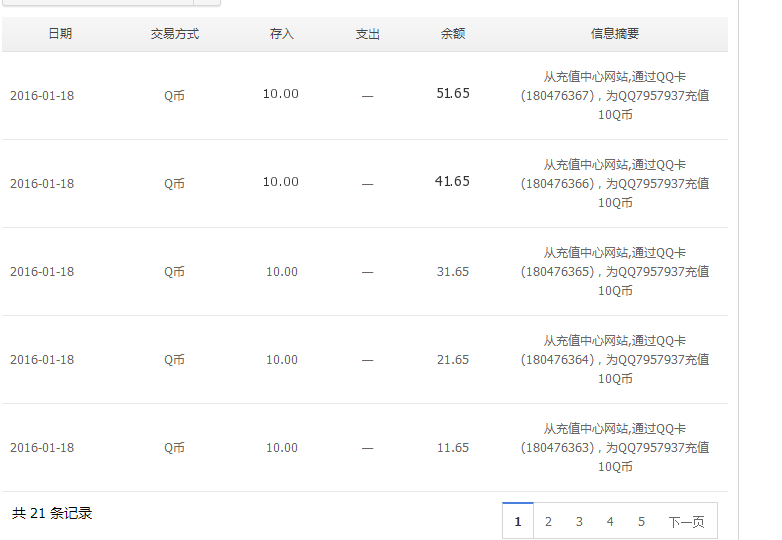Click 下一页 next page link
Image resolution: width=782 pixels, height=540 pixels.
[686, 522]
